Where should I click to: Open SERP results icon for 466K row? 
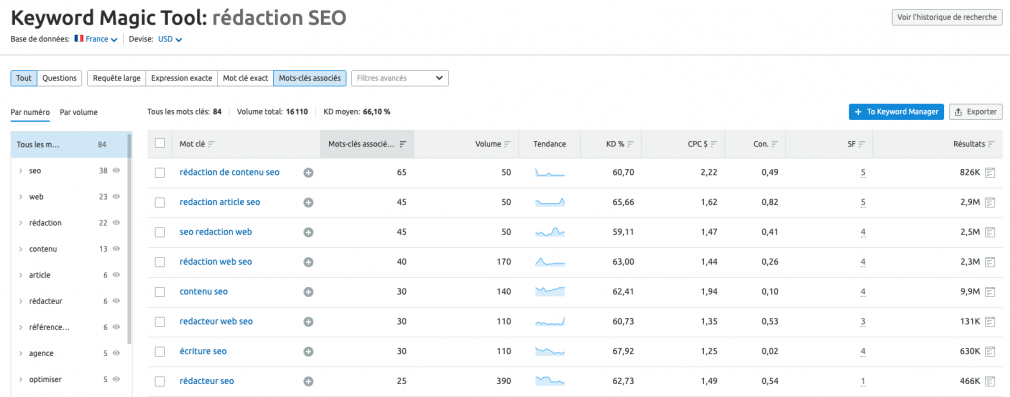point(991,382)
